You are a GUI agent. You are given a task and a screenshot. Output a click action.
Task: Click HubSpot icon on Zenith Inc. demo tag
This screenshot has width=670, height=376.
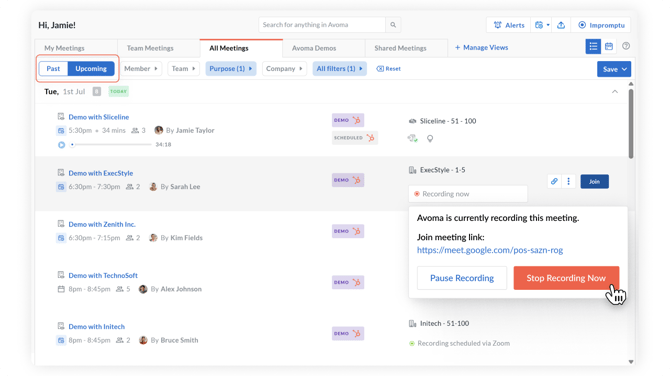(356, 231)
